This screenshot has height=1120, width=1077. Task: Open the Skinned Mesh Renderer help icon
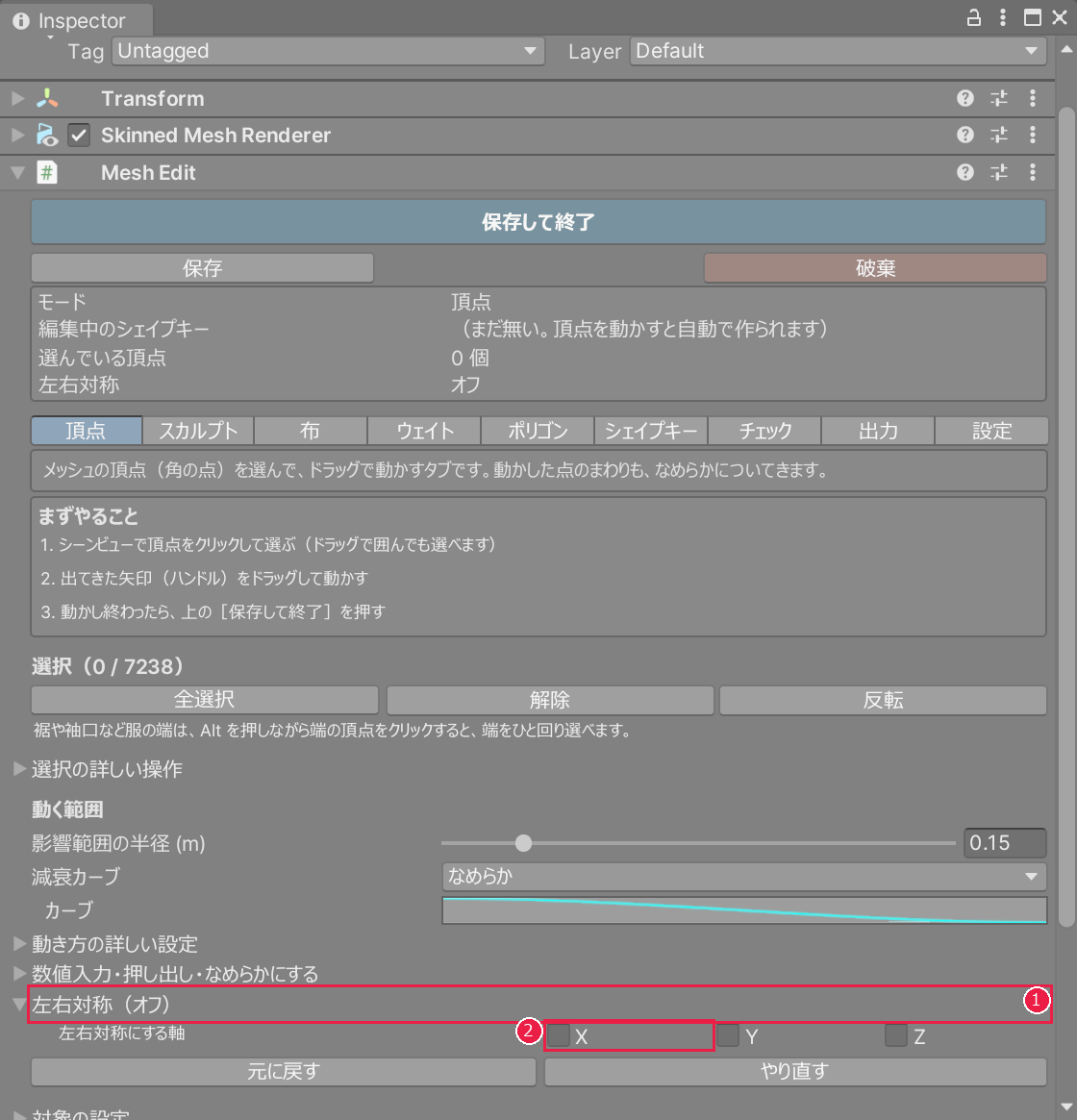[x=964, y=135]
